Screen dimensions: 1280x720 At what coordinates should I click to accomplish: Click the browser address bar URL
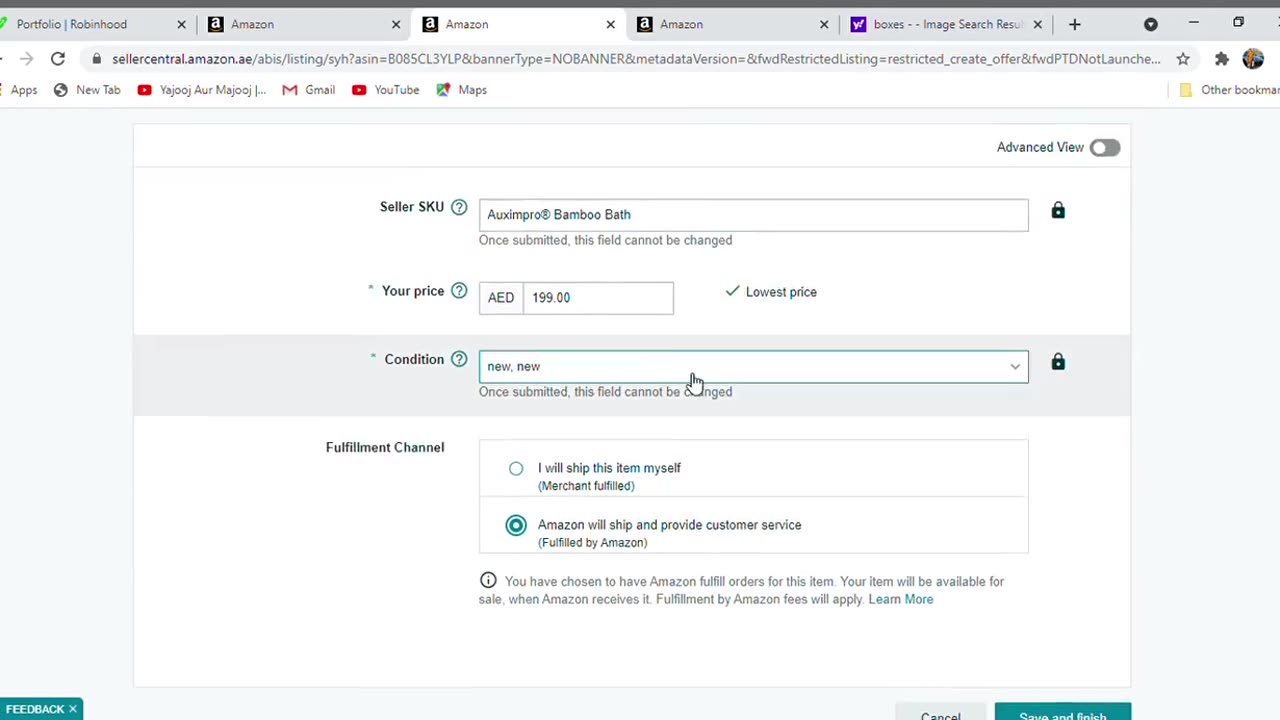click(635, 59)
